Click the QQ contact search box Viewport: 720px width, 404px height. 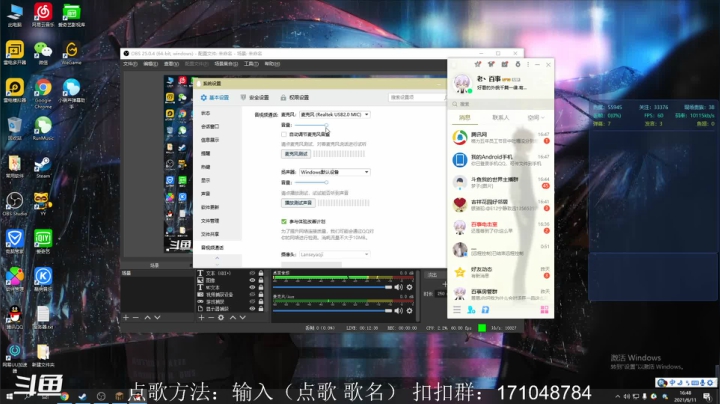[501, 104]
